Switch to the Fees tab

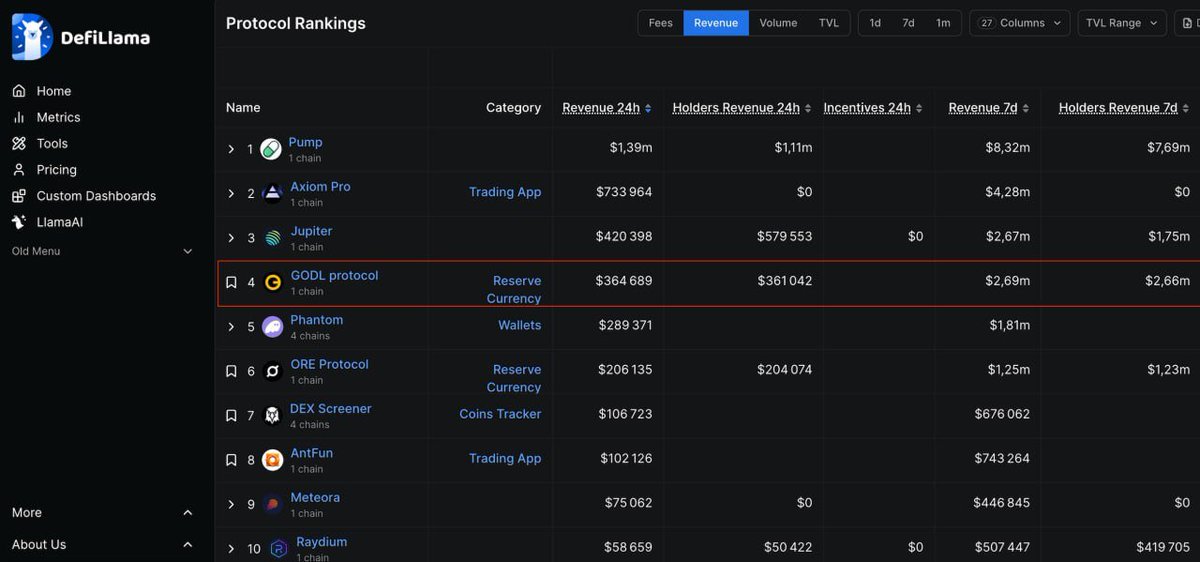coord(661,23)
